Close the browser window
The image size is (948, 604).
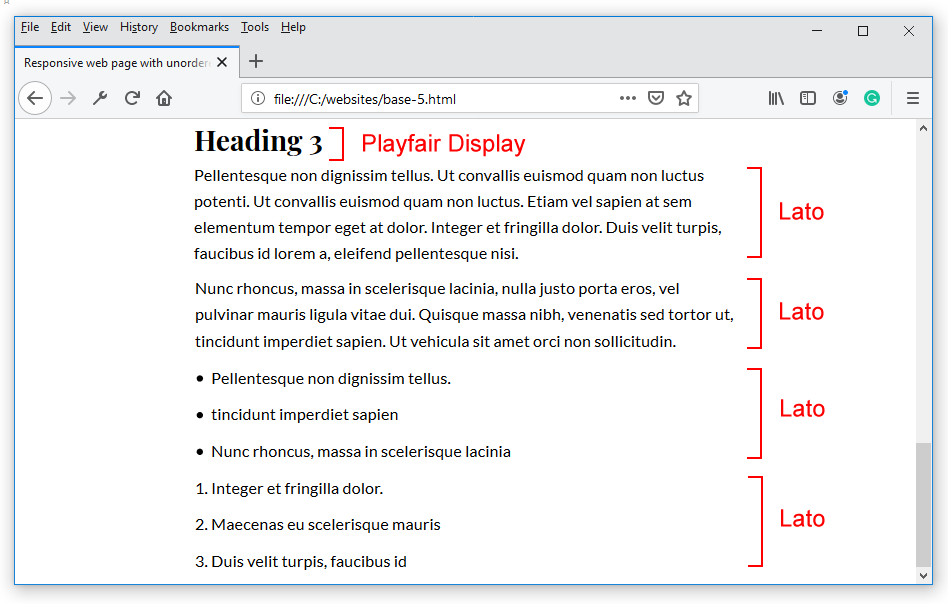[x=909, y=31]
